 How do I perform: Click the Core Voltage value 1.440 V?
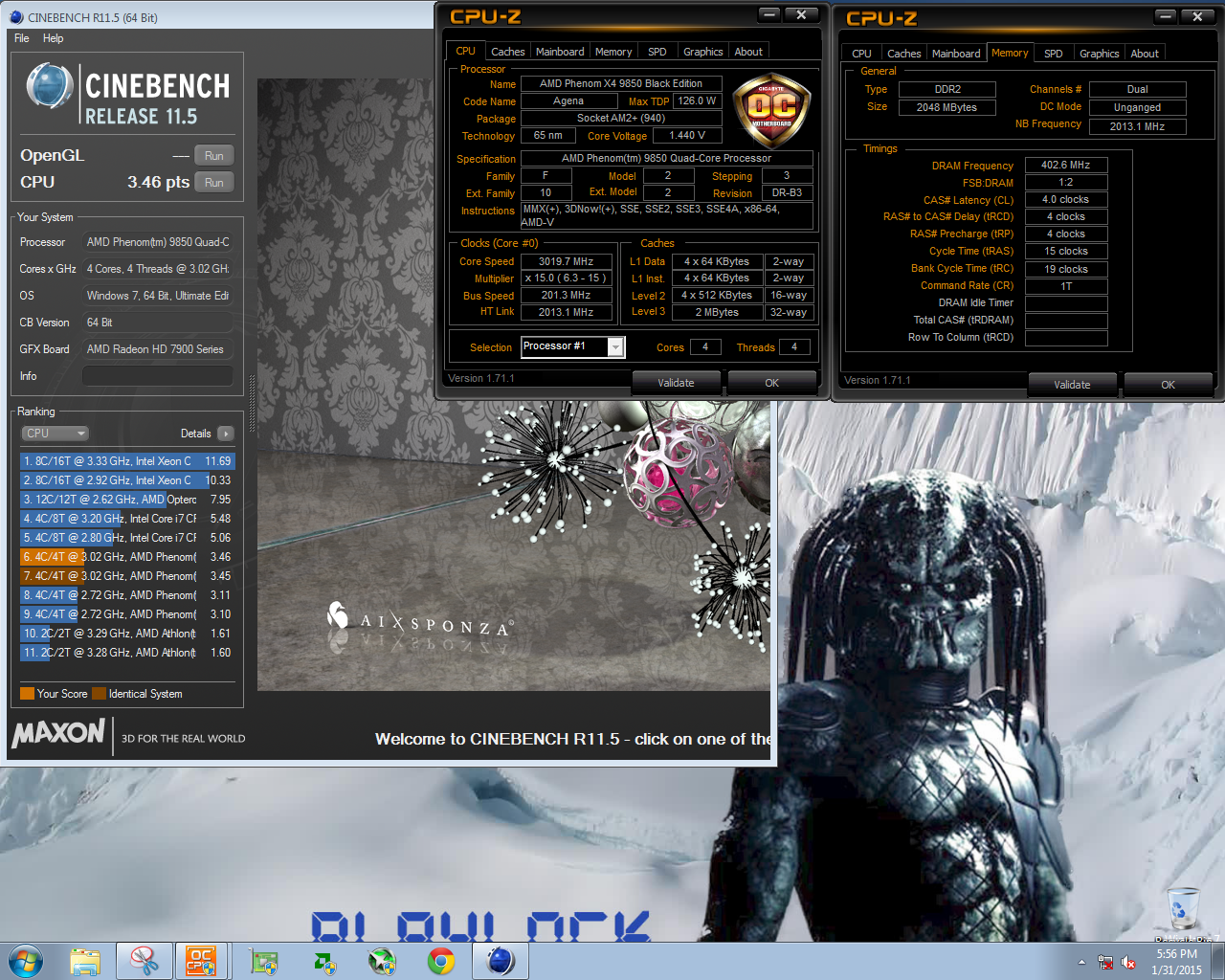[687, 136]
